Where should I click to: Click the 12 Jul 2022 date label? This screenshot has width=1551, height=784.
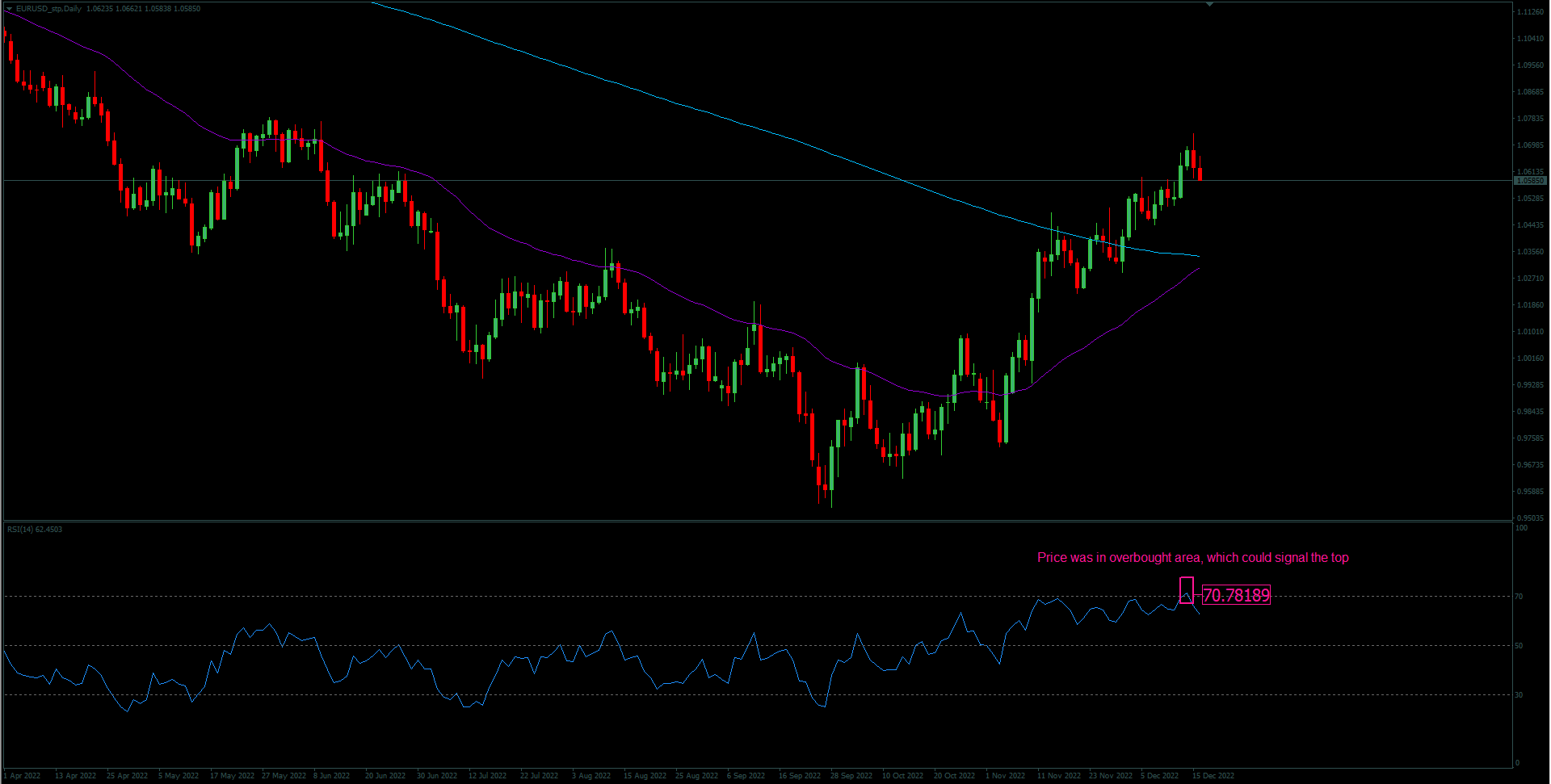tap(487, 776)
